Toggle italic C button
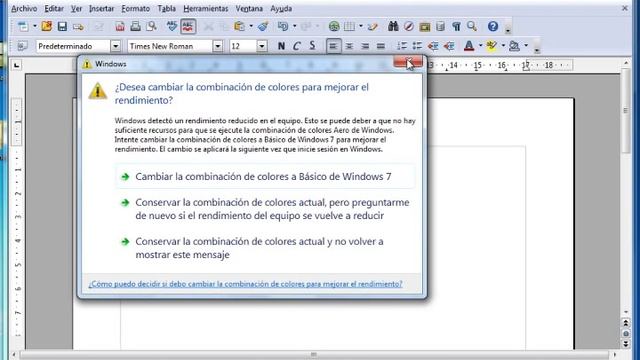 pyautogui.click(x=297, y=46)
